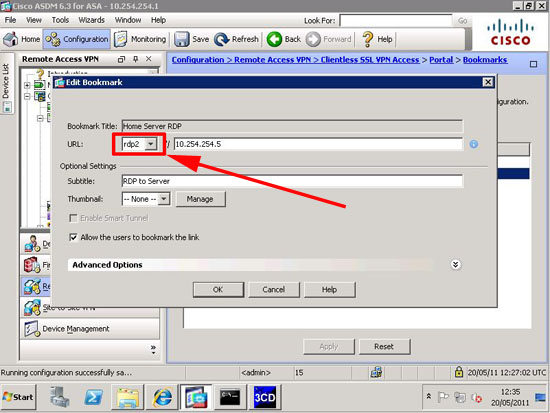This screenshot has width=550, height=413.
Task: Open the Site-to-Site VPN section icon
Action: (32, 308)
